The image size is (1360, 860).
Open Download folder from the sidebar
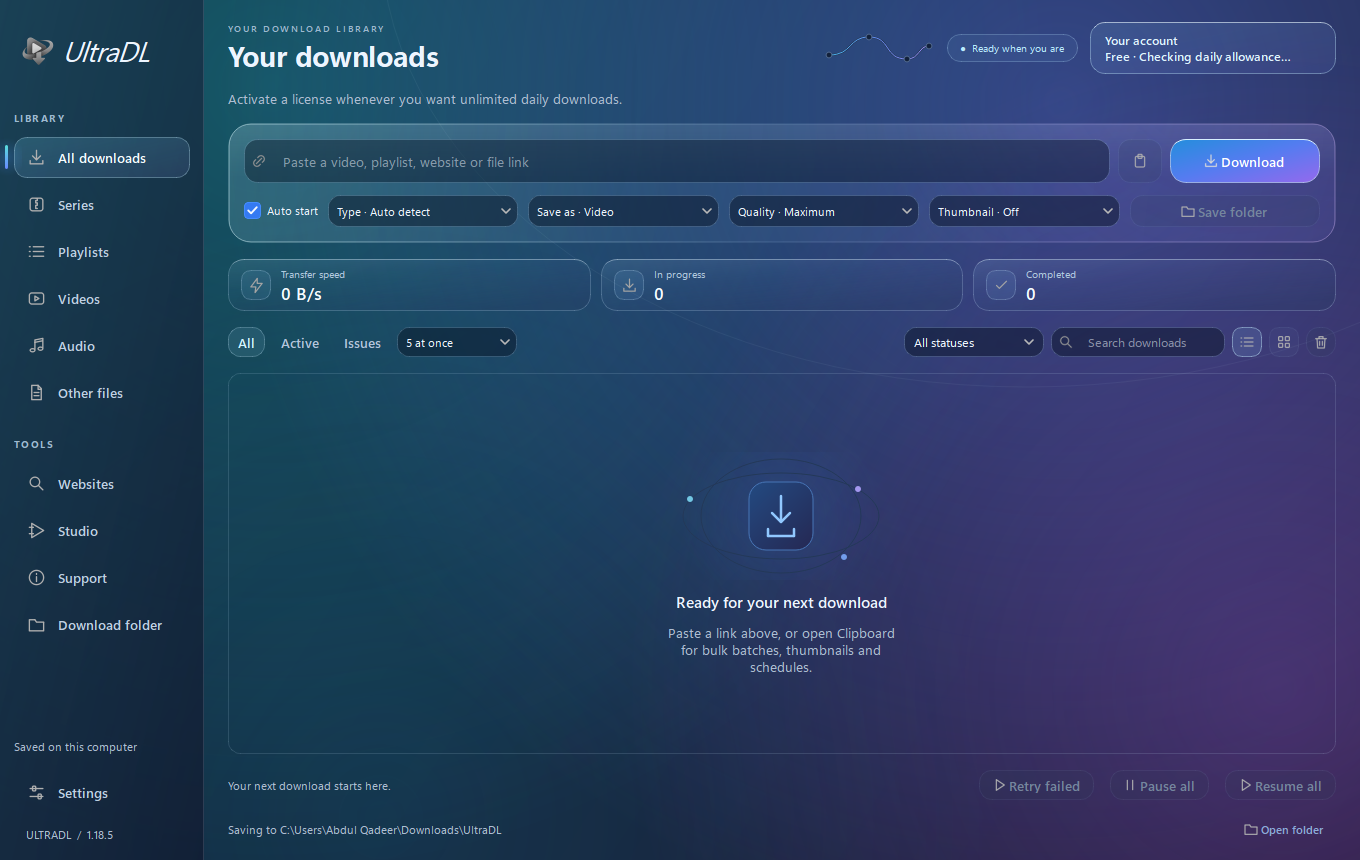[102, 624]
